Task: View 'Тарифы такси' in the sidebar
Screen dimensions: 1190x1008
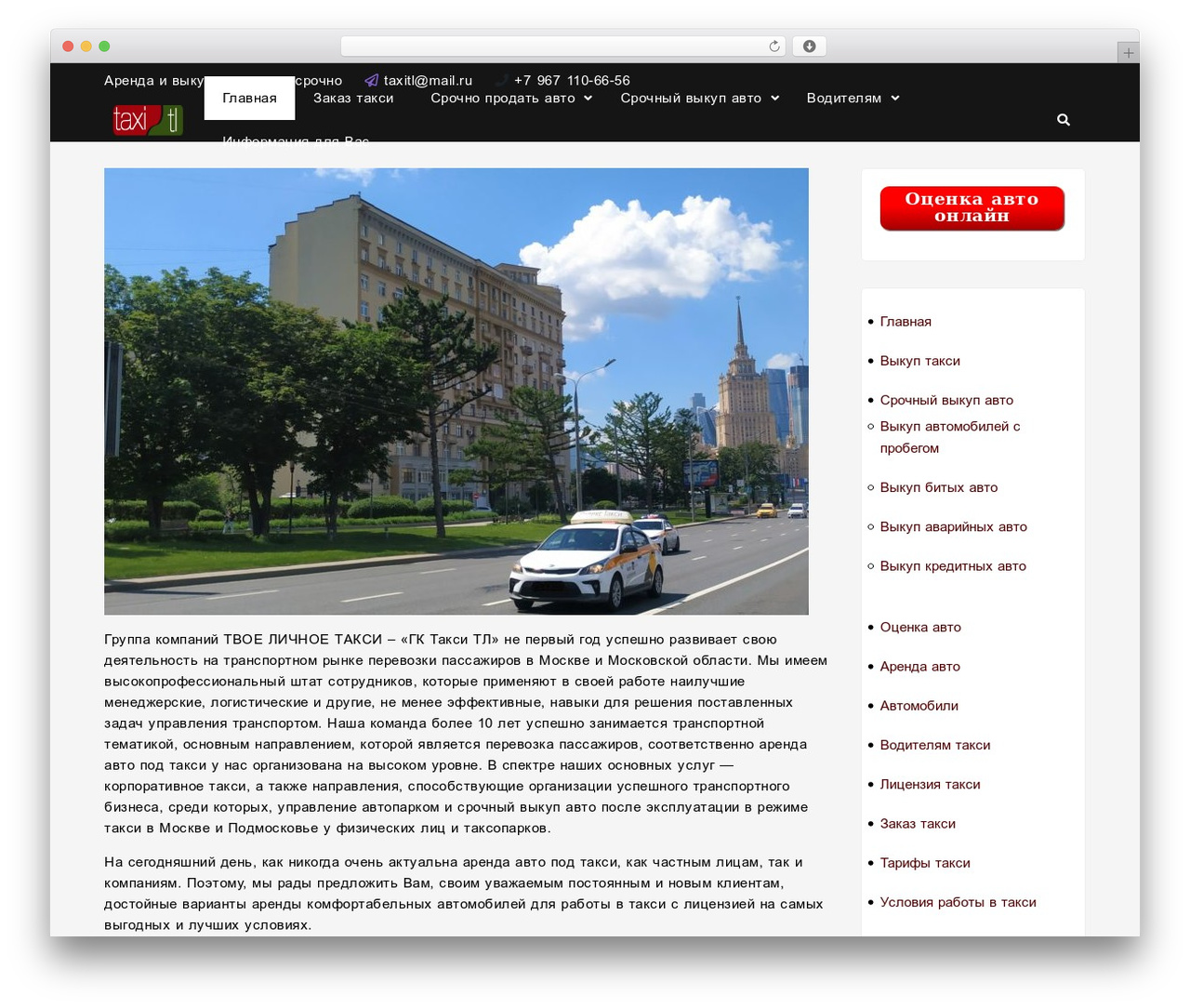Action: click(x=925, y=862)
